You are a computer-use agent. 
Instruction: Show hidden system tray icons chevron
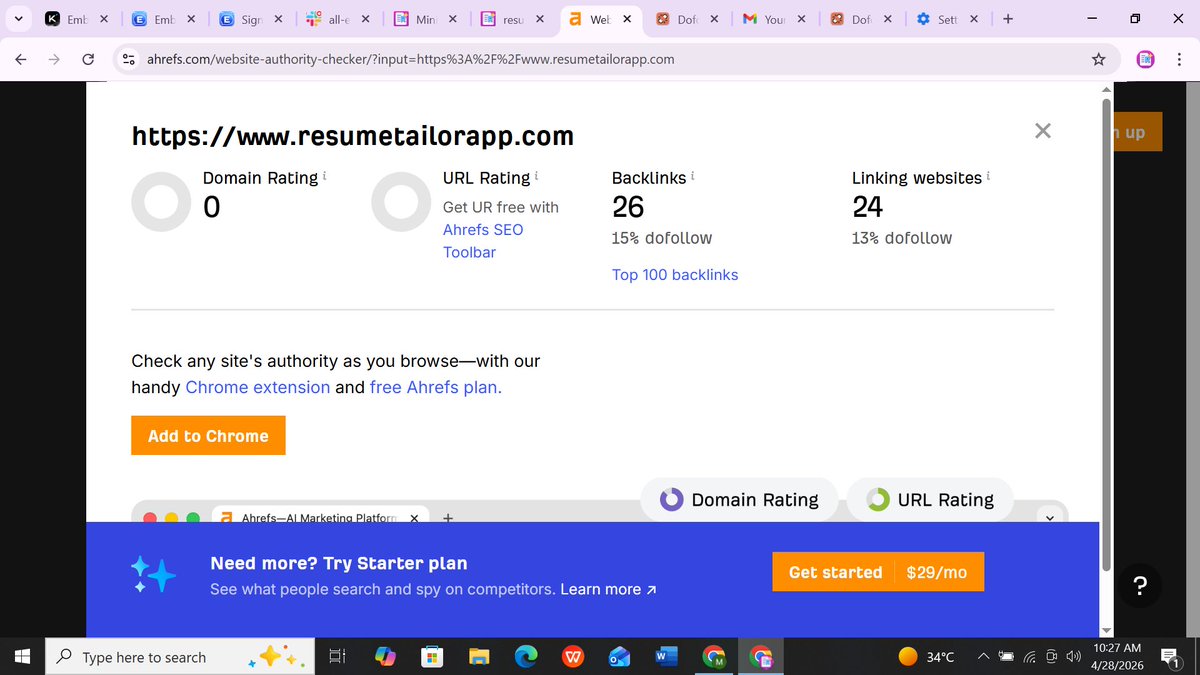tap(983, 657)
